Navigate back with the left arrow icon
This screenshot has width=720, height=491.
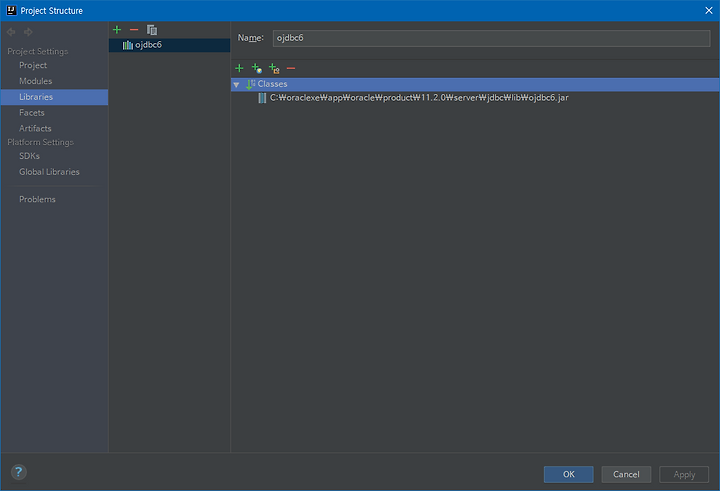(x=11, y=32)
